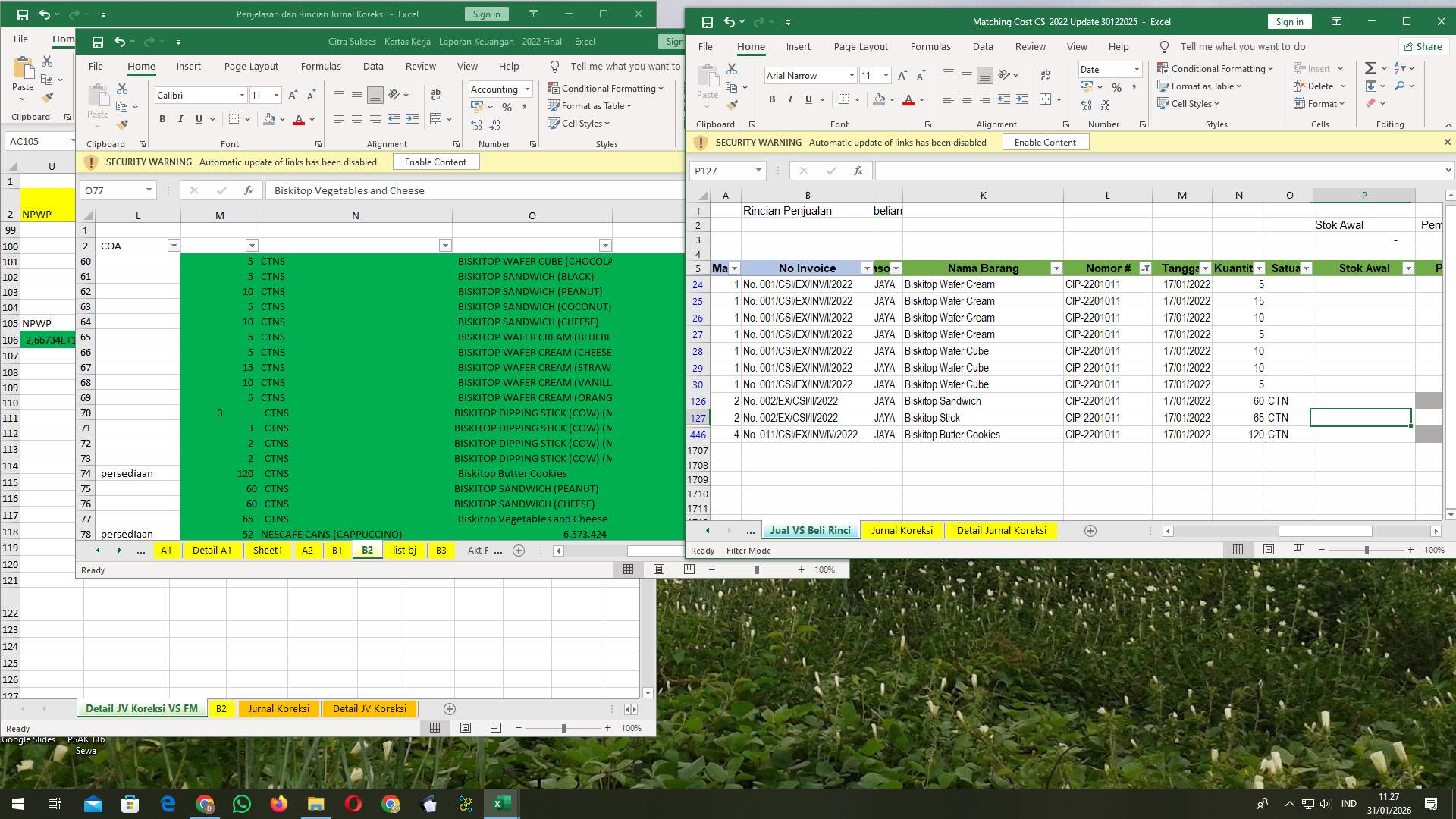Click the Merge & Center icon
This screenshot has width=1456, height=819.
pos(1046,99)
